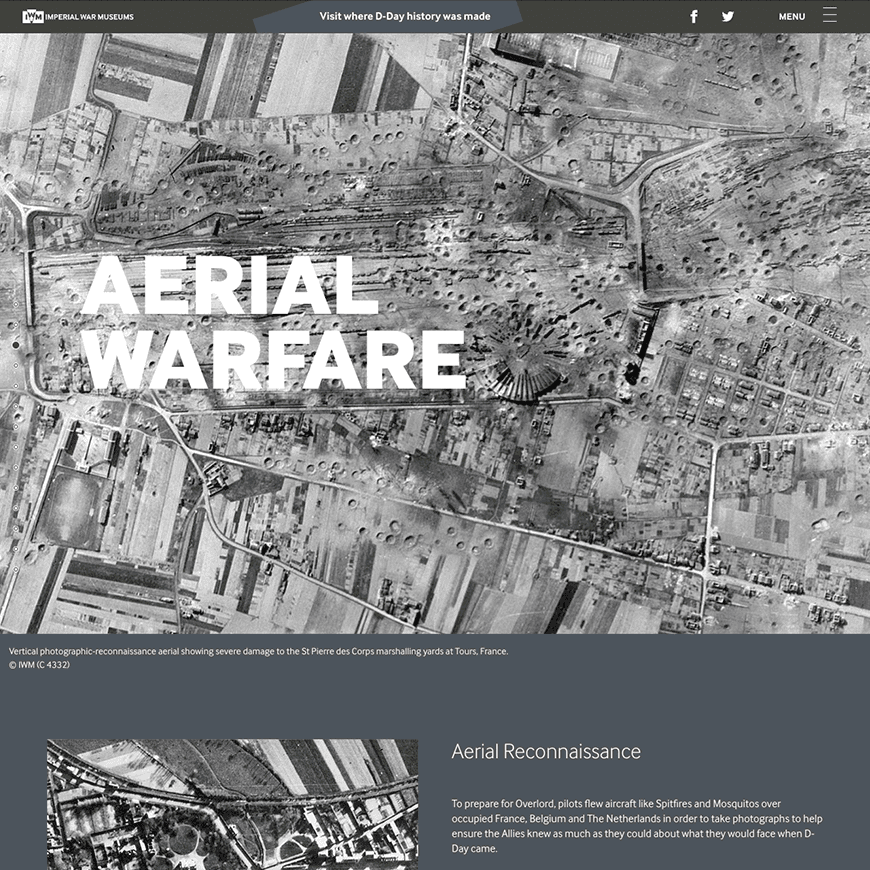Open the hamburger menu icon
870x870 pixels.
tap(829, 15)
